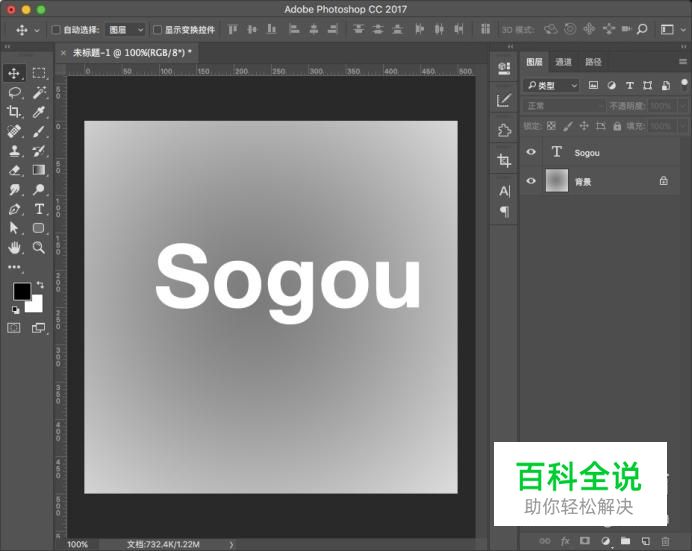The image size is (692, 551).
Task: Open the 类型 layer filter dropdown
Action: [553, 86]
